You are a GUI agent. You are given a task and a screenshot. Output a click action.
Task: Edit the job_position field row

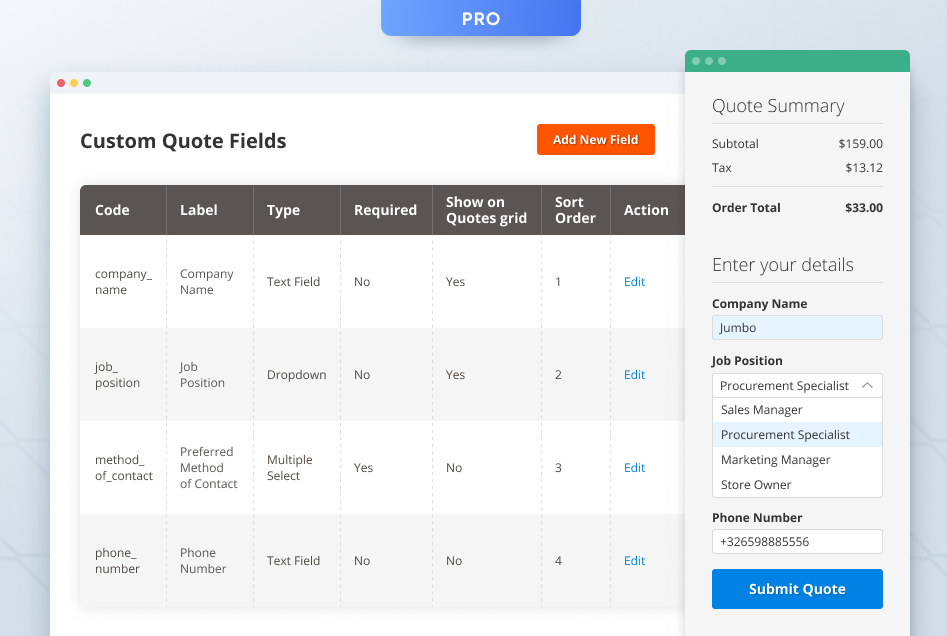point(634,375)
